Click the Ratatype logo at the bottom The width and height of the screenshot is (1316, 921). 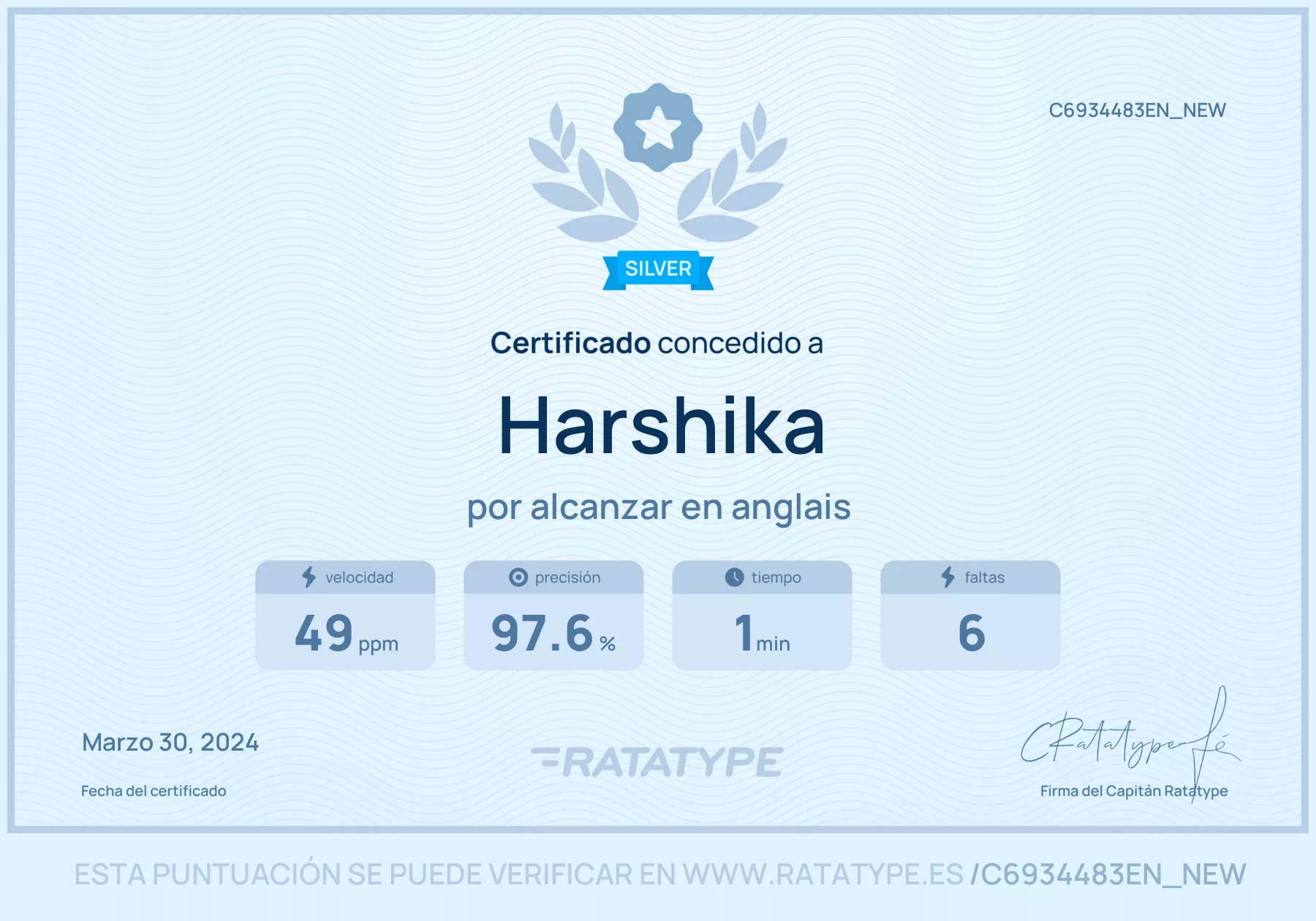coord(657,762)
